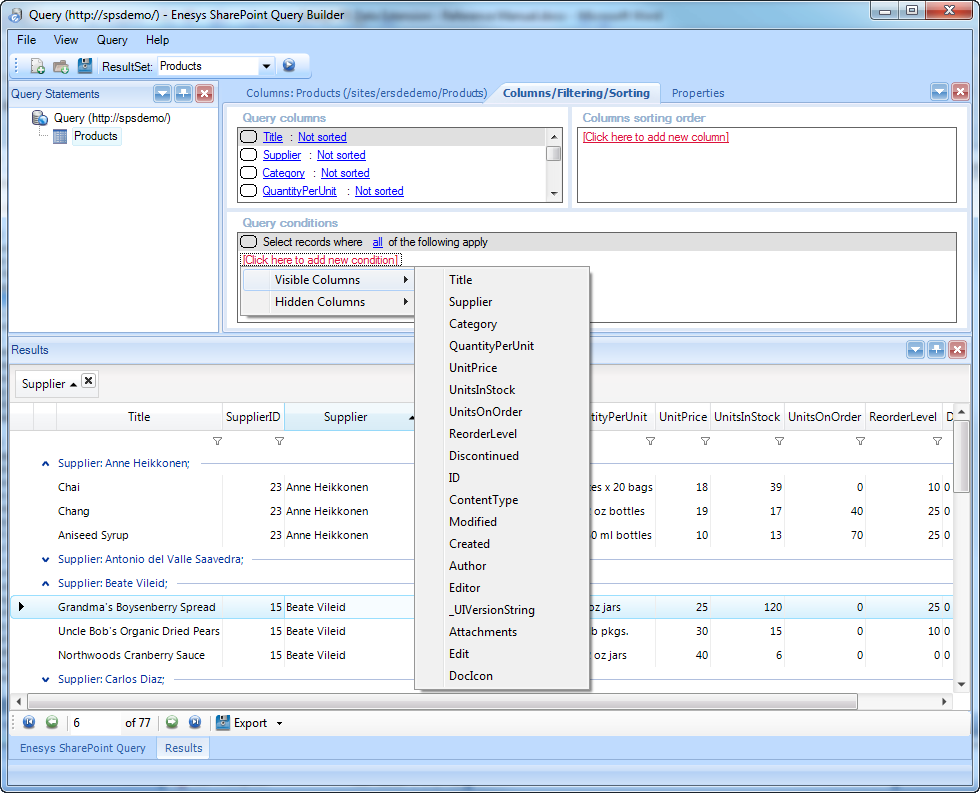
Task: Select UnitsInStock from the column menu
Action: click(x=482, y=390)
